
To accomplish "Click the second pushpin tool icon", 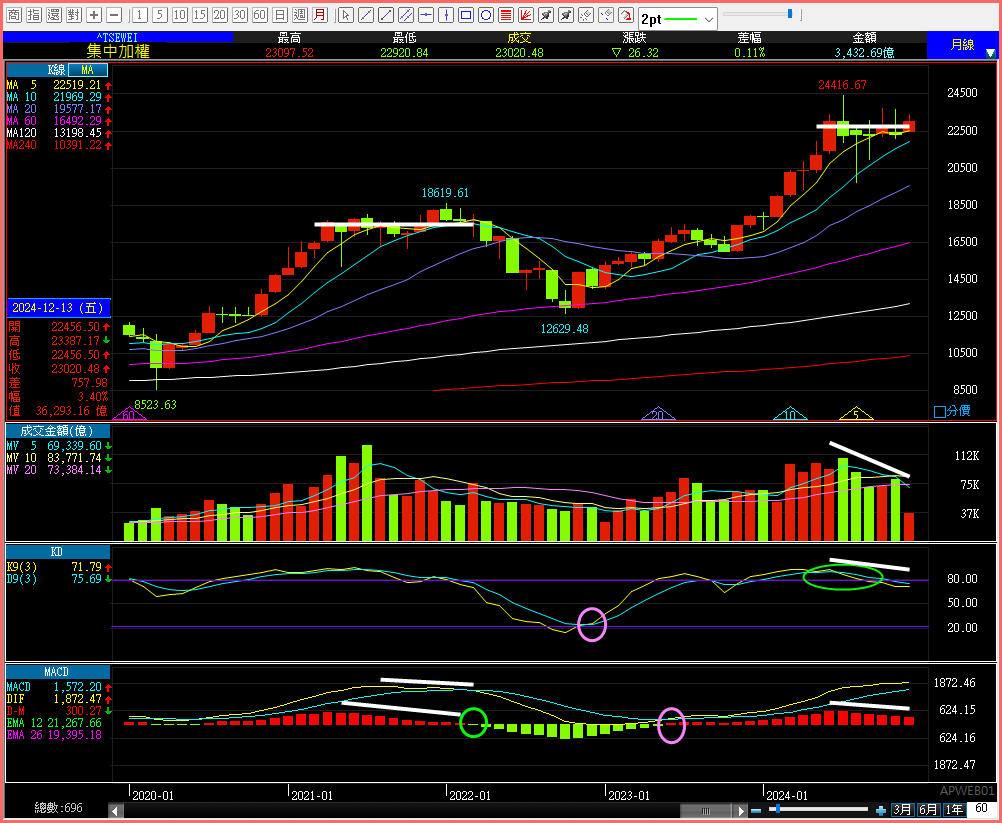I will click(566, 15).
